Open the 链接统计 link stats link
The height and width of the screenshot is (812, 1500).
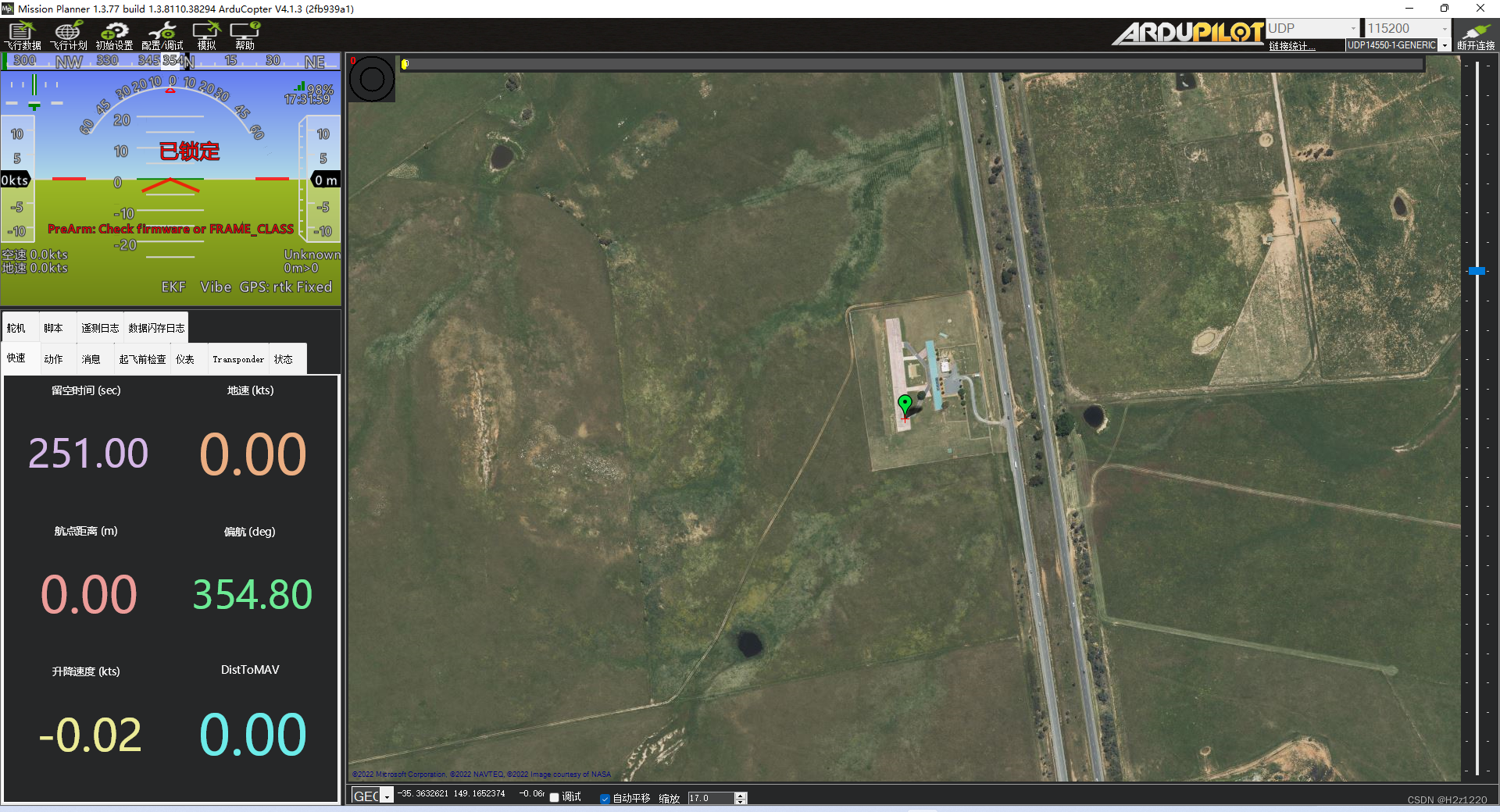point(1292,46)
